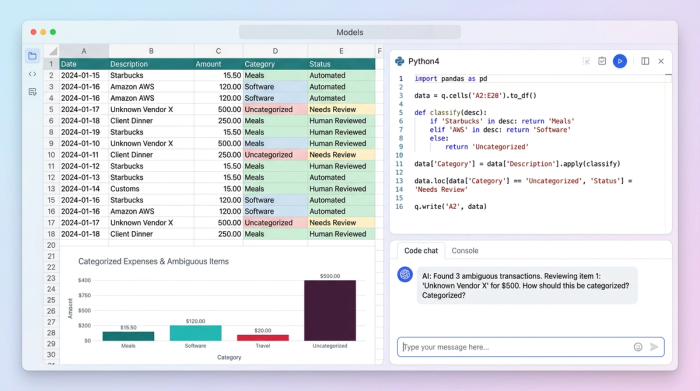Select row 5 Uncategorized category cell

[x=275, y=109]
